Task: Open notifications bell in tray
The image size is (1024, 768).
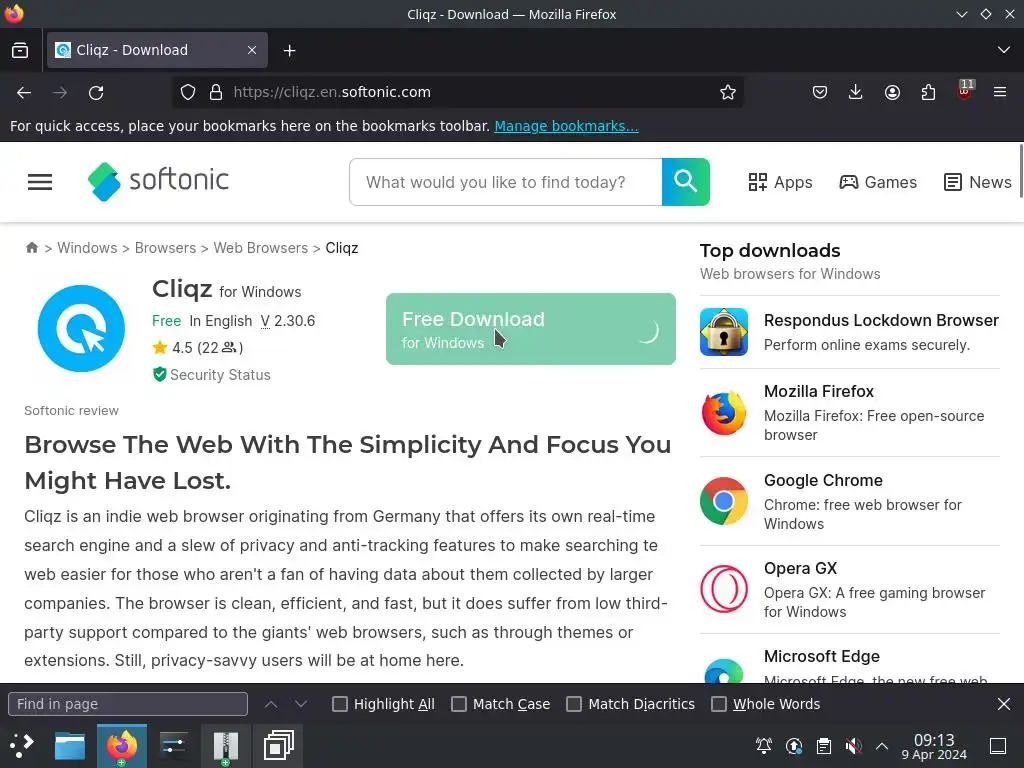Action: click(x=763, y=746)
